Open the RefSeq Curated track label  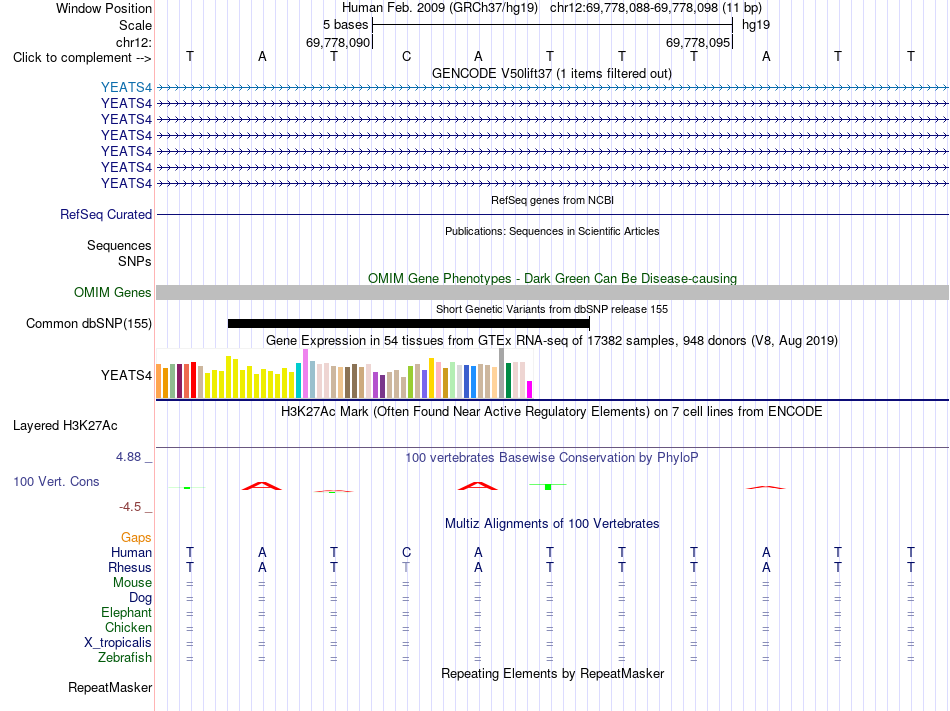[x=106, y=214]
